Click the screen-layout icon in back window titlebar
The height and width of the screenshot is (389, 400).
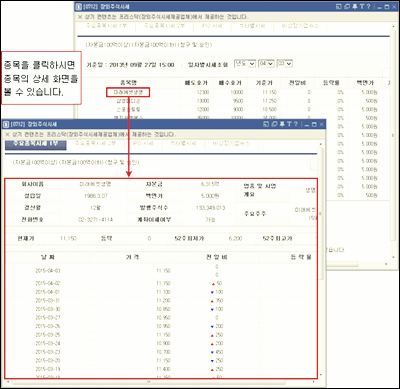pyautogui.click(x=339, y=6)
